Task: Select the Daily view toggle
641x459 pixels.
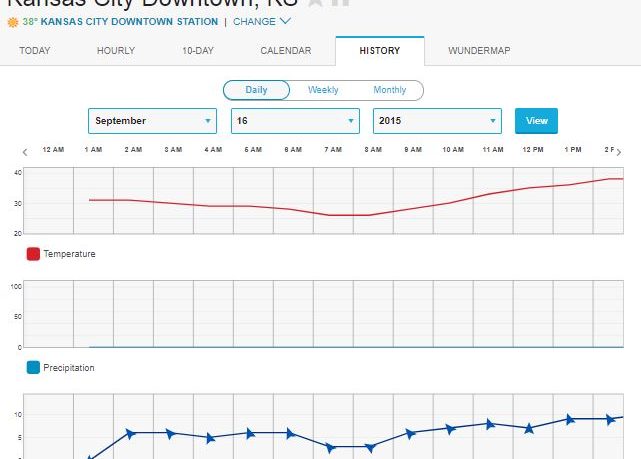Action: (256, 90)
